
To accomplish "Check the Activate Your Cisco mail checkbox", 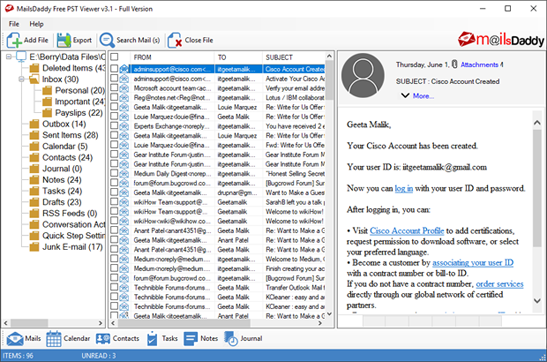I will pos(114,78).
